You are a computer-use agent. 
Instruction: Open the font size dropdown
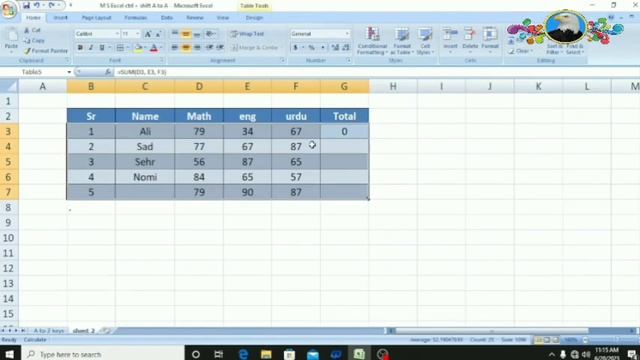point(138,34)
